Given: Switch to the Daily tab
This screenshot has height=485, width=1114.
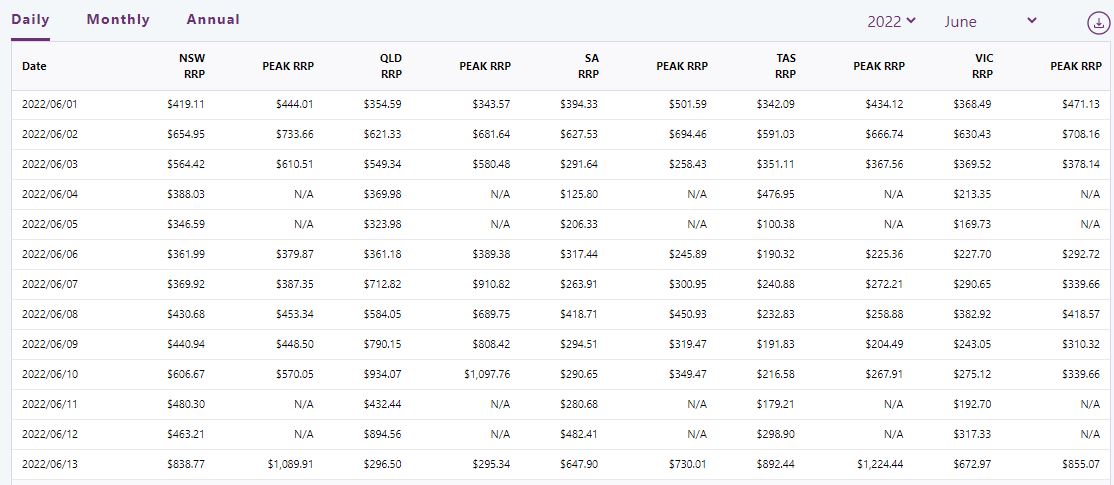Looking at the screenshot, I should point(31,20).
